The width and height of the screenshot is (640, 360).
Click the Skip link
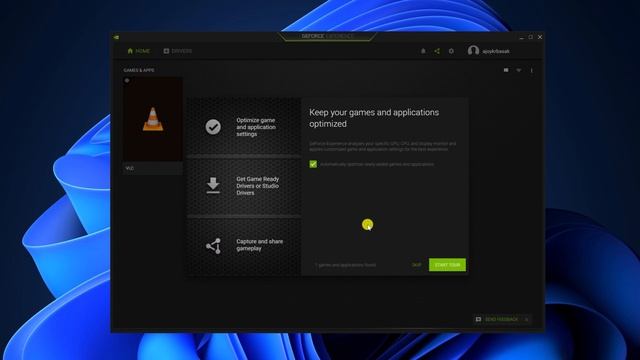[416, 265]
